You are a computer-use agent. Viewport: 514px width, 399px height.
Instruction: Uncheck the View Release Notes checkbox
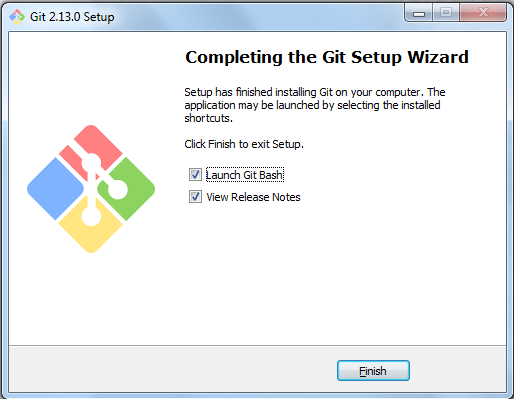[x=195, y=197]
